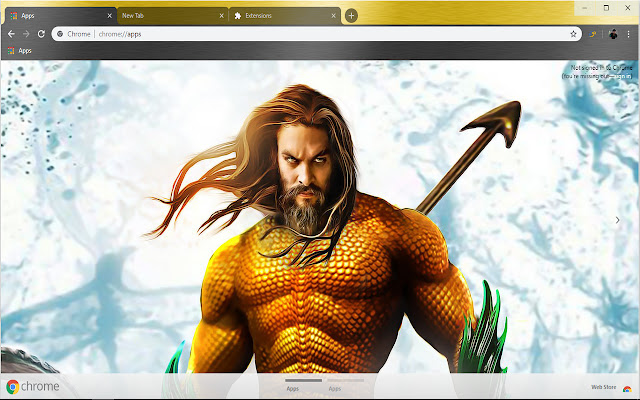Screen dimensions: 640x400
Task: Click the chrome logo at bottom left
Action: click(x=33, y=386)
